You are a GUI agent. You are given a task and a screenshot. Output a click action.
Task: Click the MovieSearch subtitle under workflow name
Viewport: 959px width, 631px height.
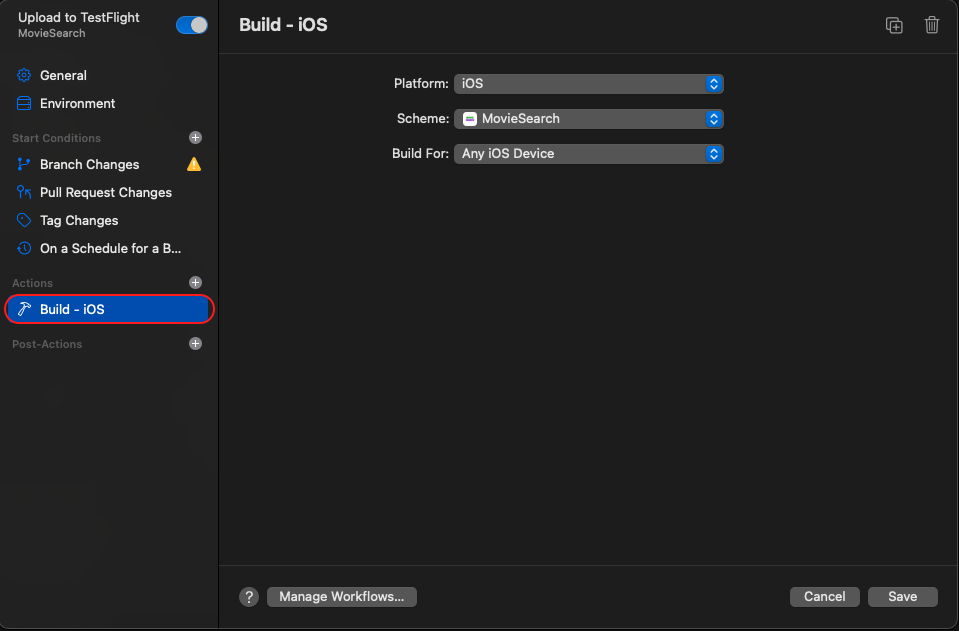coord(51,34)
